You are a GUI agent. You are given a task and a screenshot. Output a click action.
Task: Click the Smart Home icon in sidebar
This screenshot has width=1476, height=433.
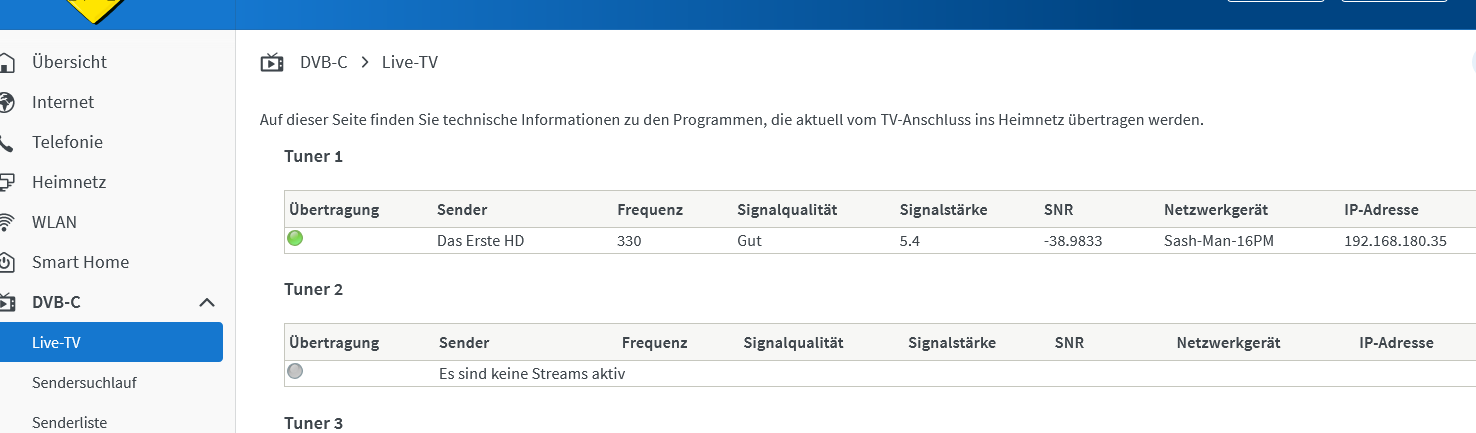6,262
